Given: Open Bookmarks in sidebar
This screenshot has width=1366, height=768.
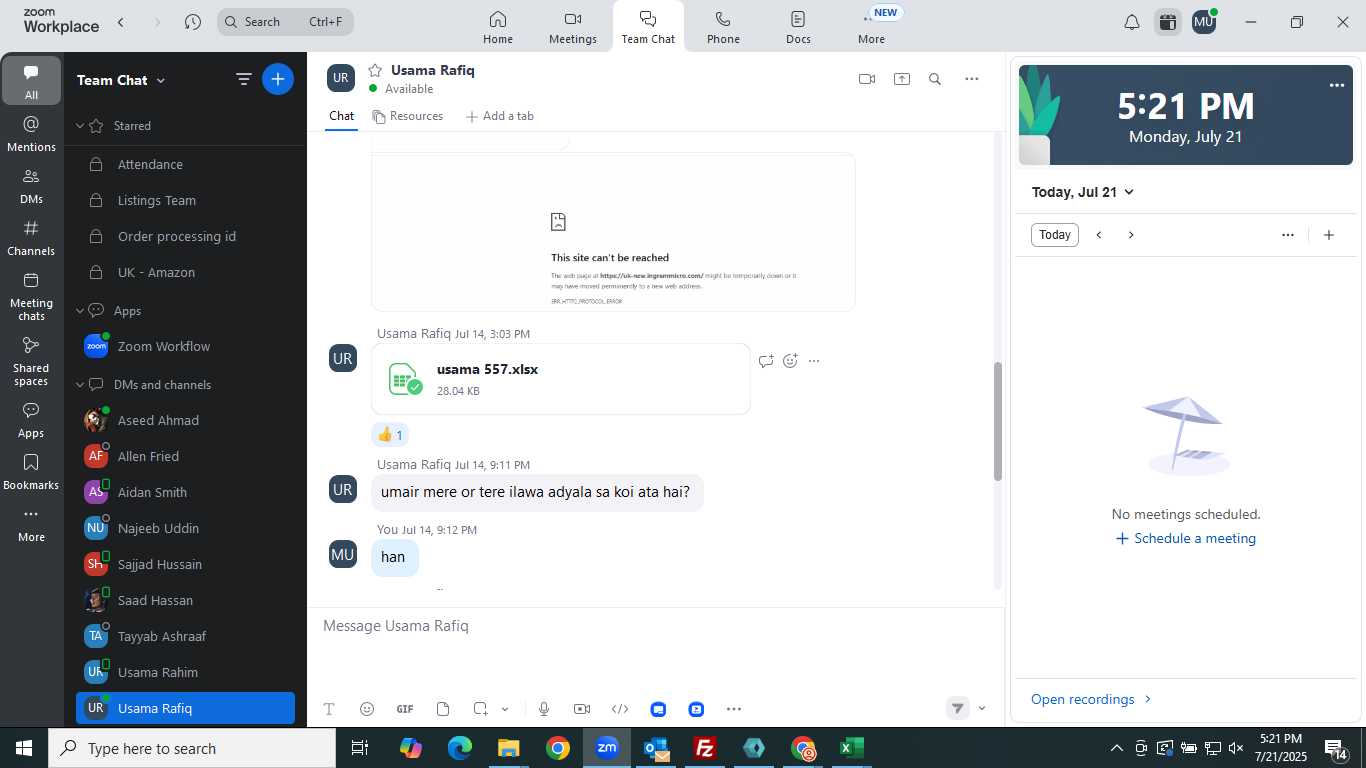Looking at the screenshot, I should [31, 472].
